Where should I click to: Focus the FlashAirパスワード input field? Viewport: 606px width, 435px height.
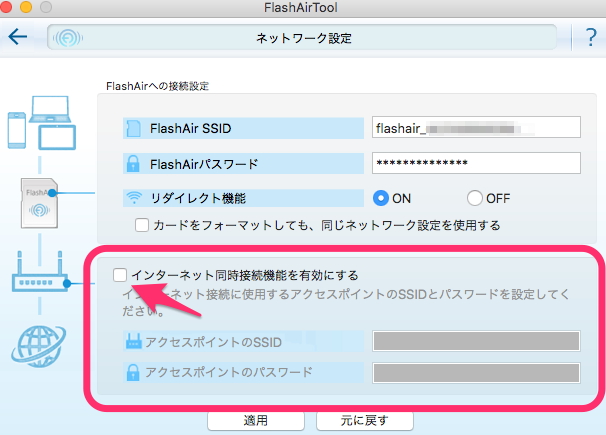pyautogui.click(x=476, y=163)
